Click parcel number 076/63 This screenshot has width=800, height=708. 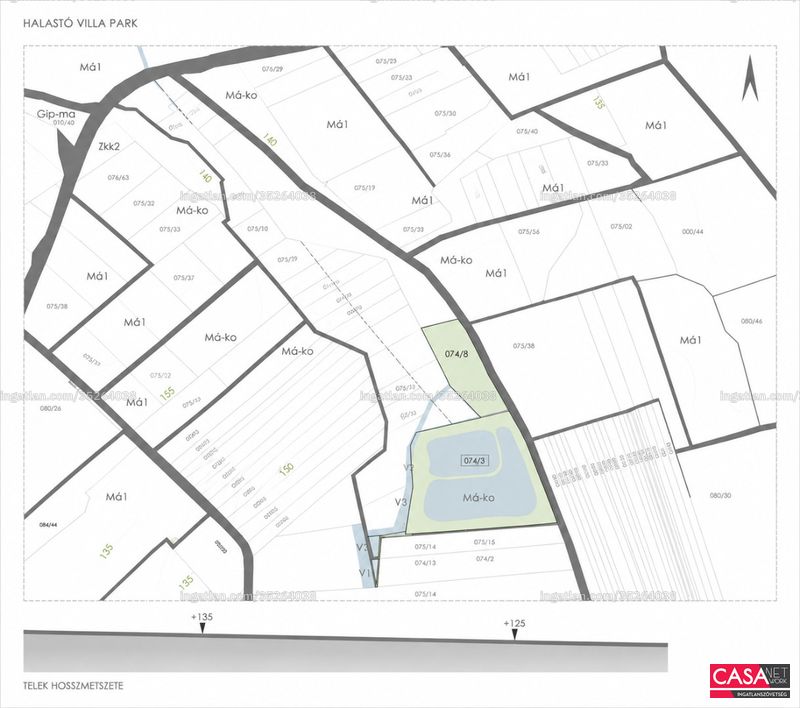click(x=118, y=178)
